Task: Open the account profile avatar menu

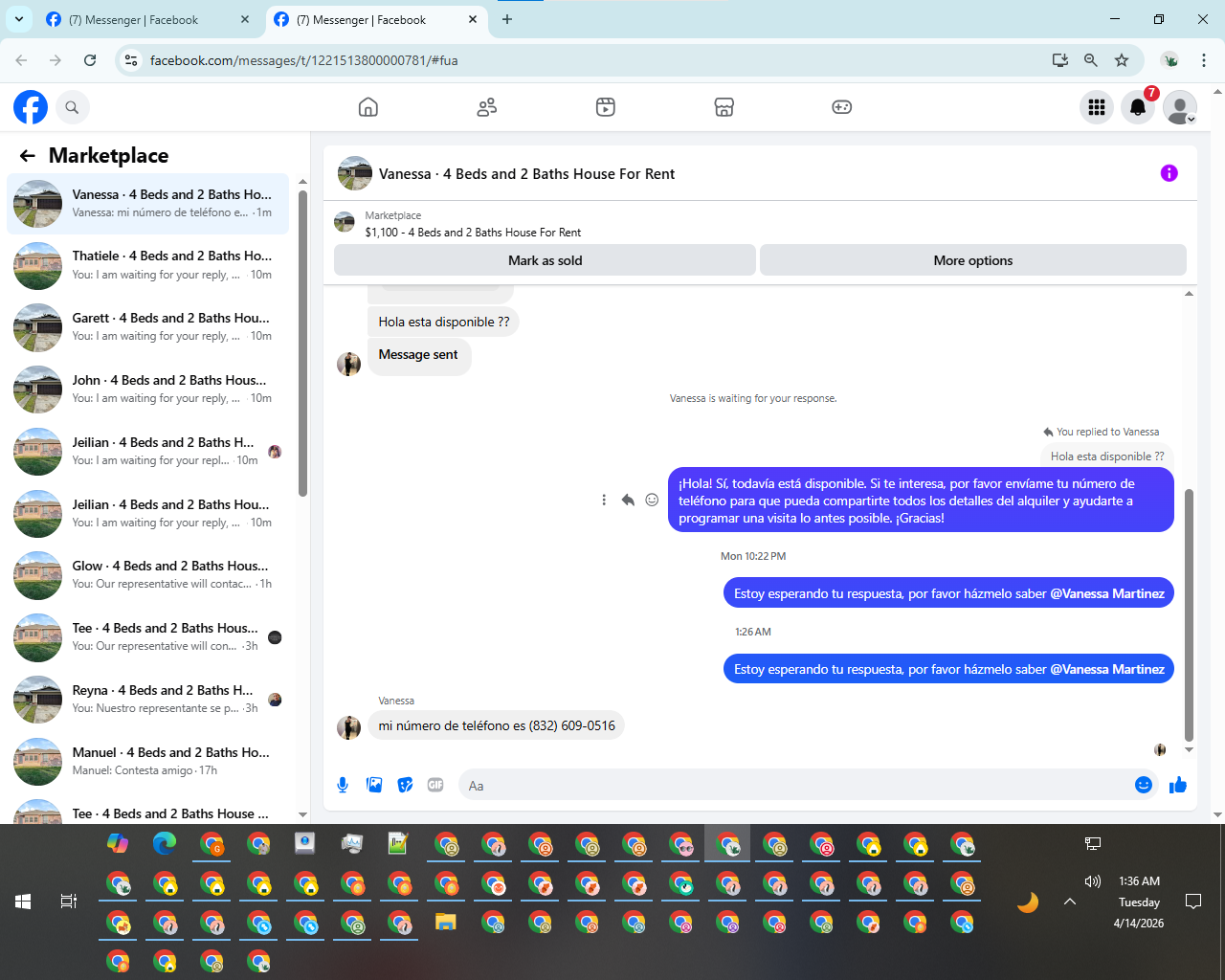Action: 1180,107
